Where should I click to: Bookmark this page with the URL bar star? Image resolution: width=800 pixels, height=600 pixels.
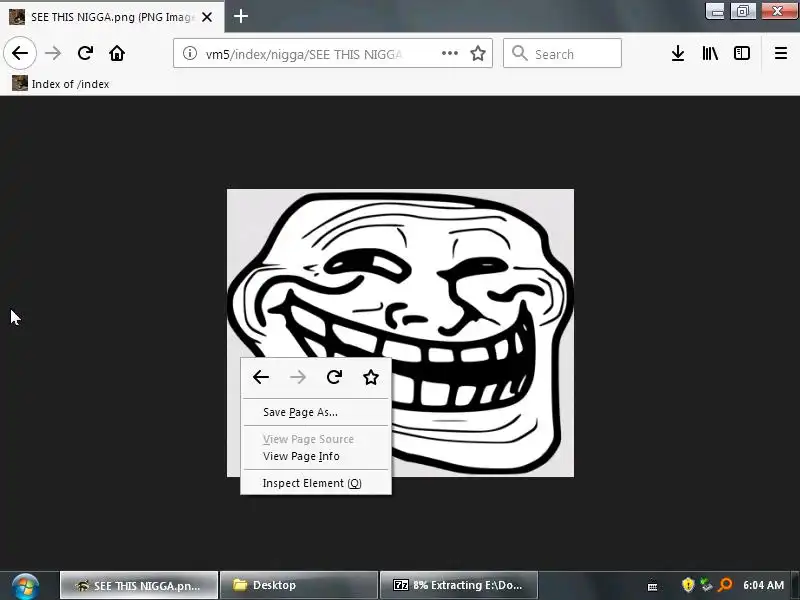(478, 53)
